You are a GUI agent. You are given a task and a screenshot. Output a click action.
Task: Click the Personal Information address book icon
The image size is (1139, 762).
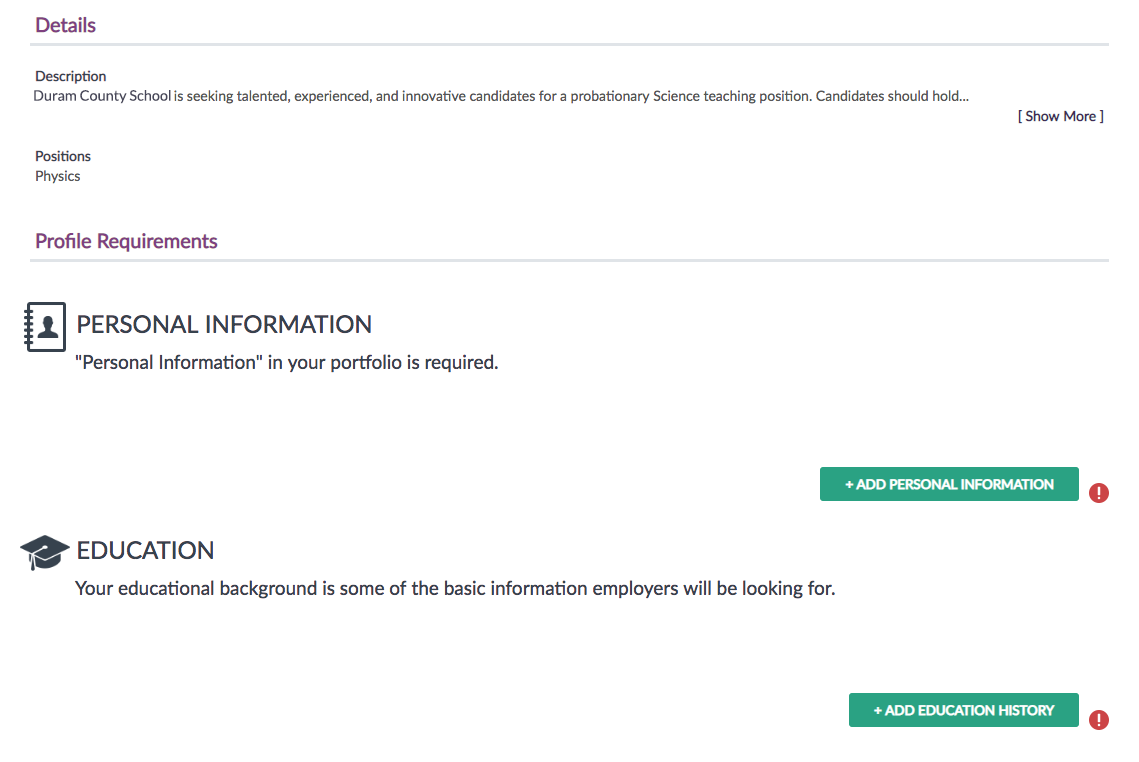[x=45, y=327]
